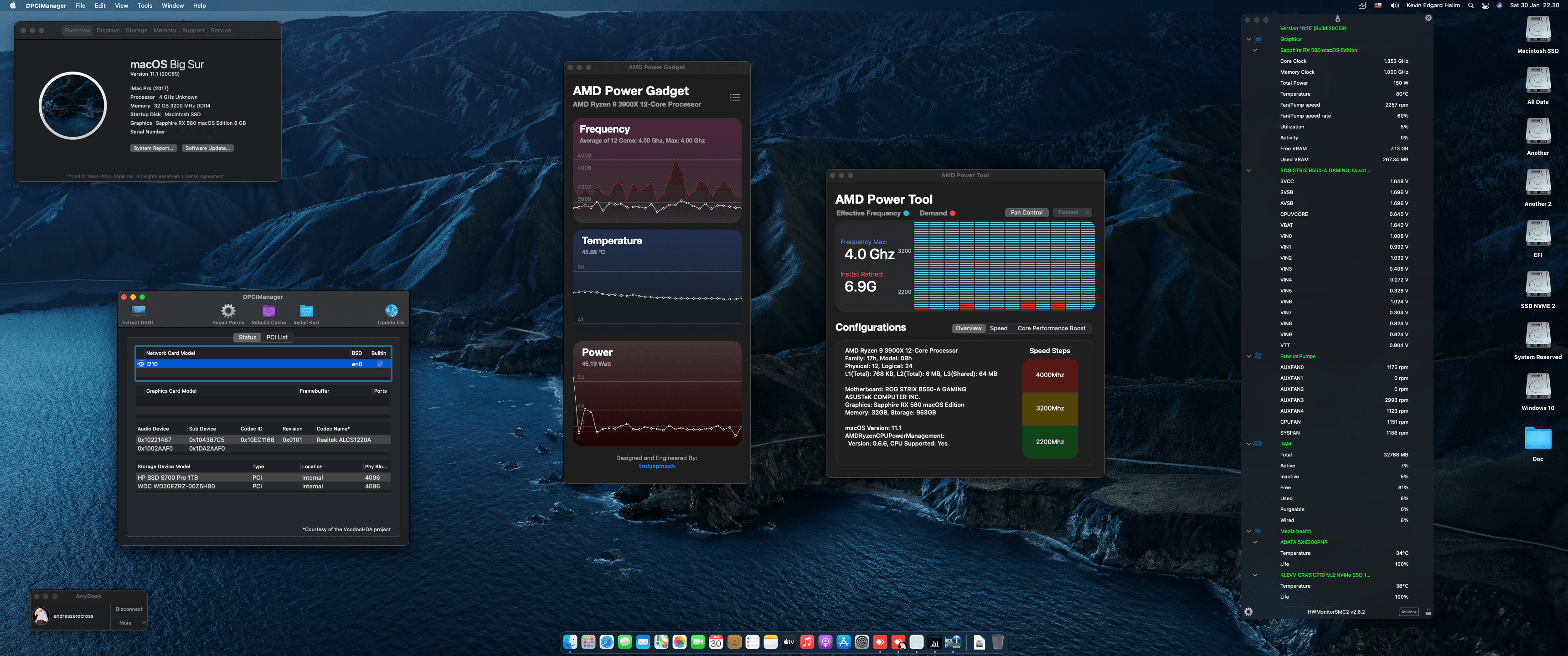
Task: Click the HWMonitorSMC2 settings gear icon
Action: (x=1248, y=611)
